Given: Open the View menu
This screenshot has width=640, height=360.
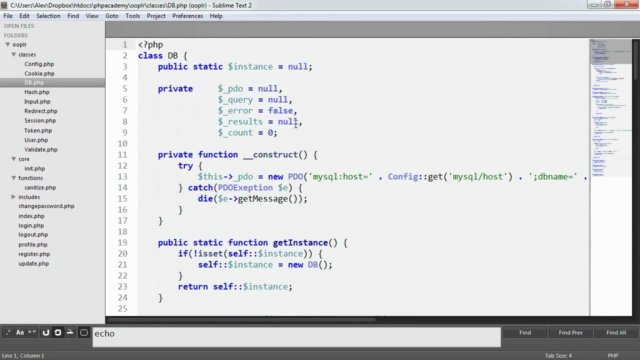Looking at the screenshot, I should click(x=92, y=16).
